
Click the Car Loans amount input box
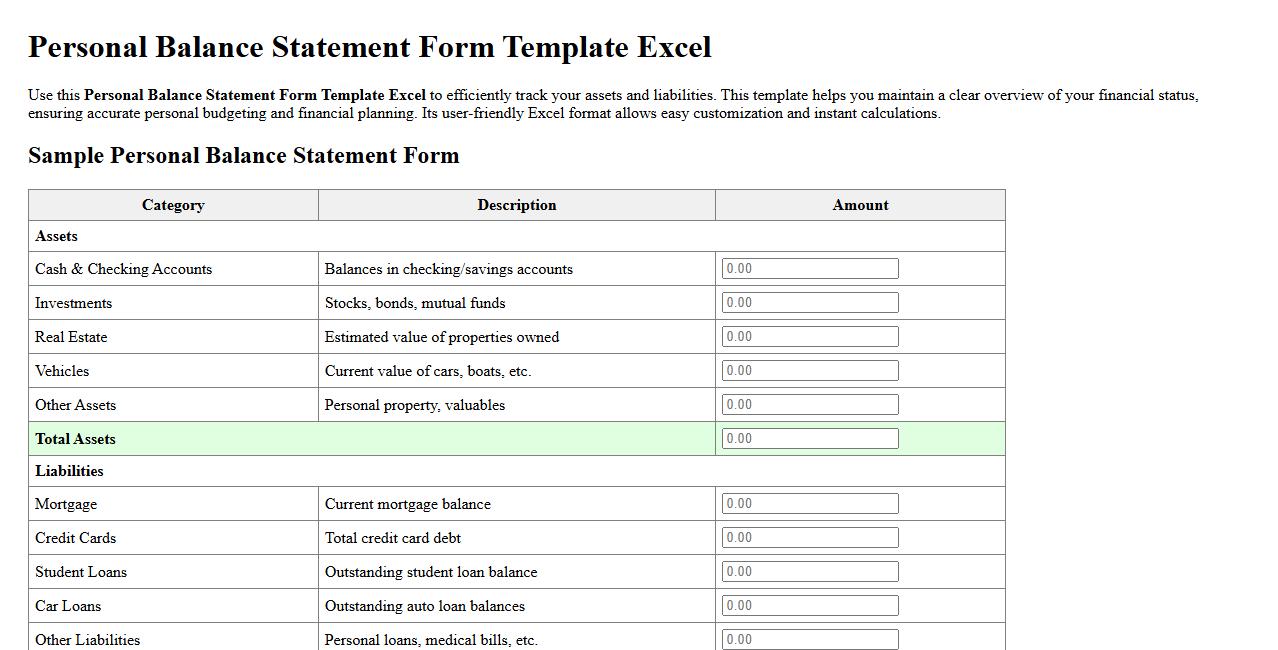tap(809, 605)
